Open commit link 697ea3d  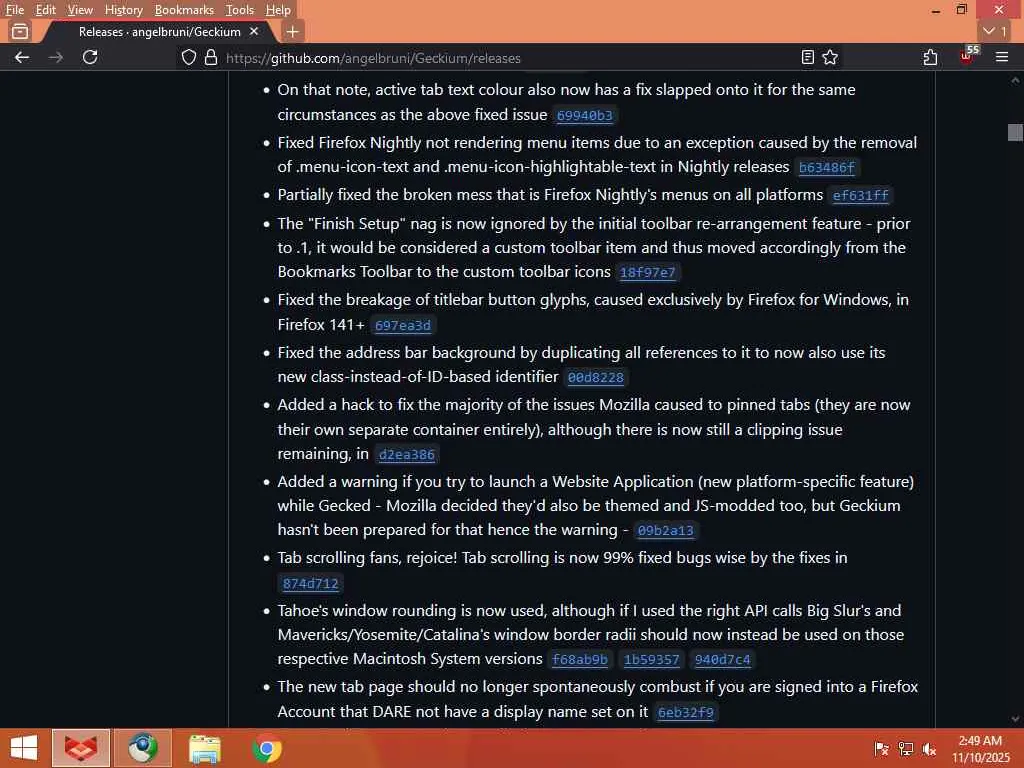[x=403, y=325]
